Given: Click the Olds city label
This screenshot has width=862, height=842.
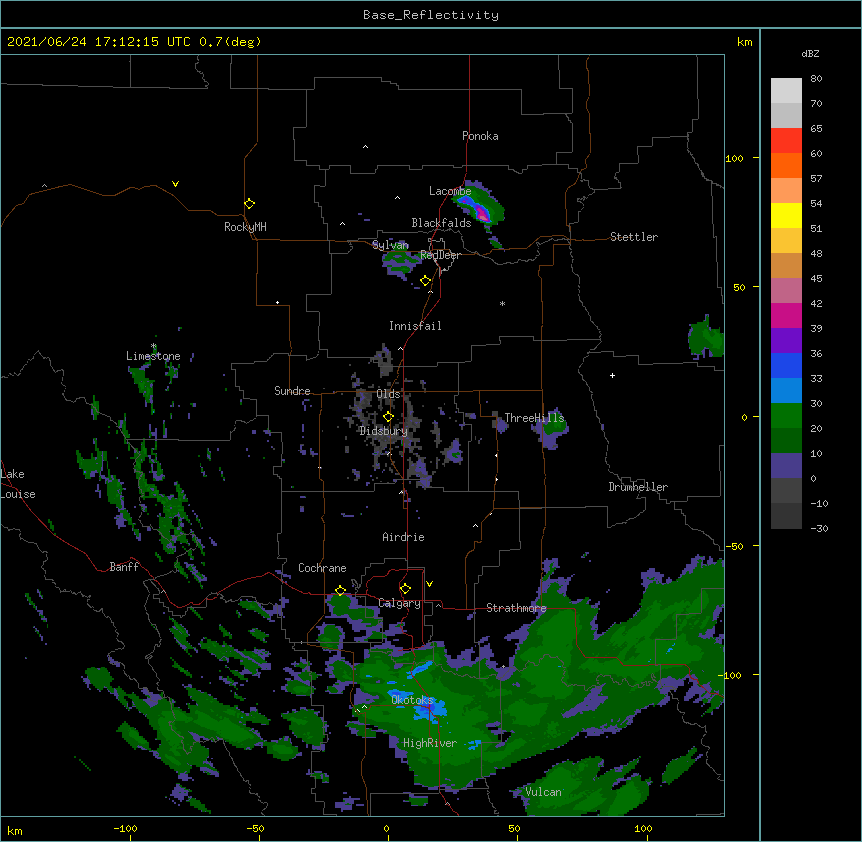Looking at the screenshot, I should point(388,394).
